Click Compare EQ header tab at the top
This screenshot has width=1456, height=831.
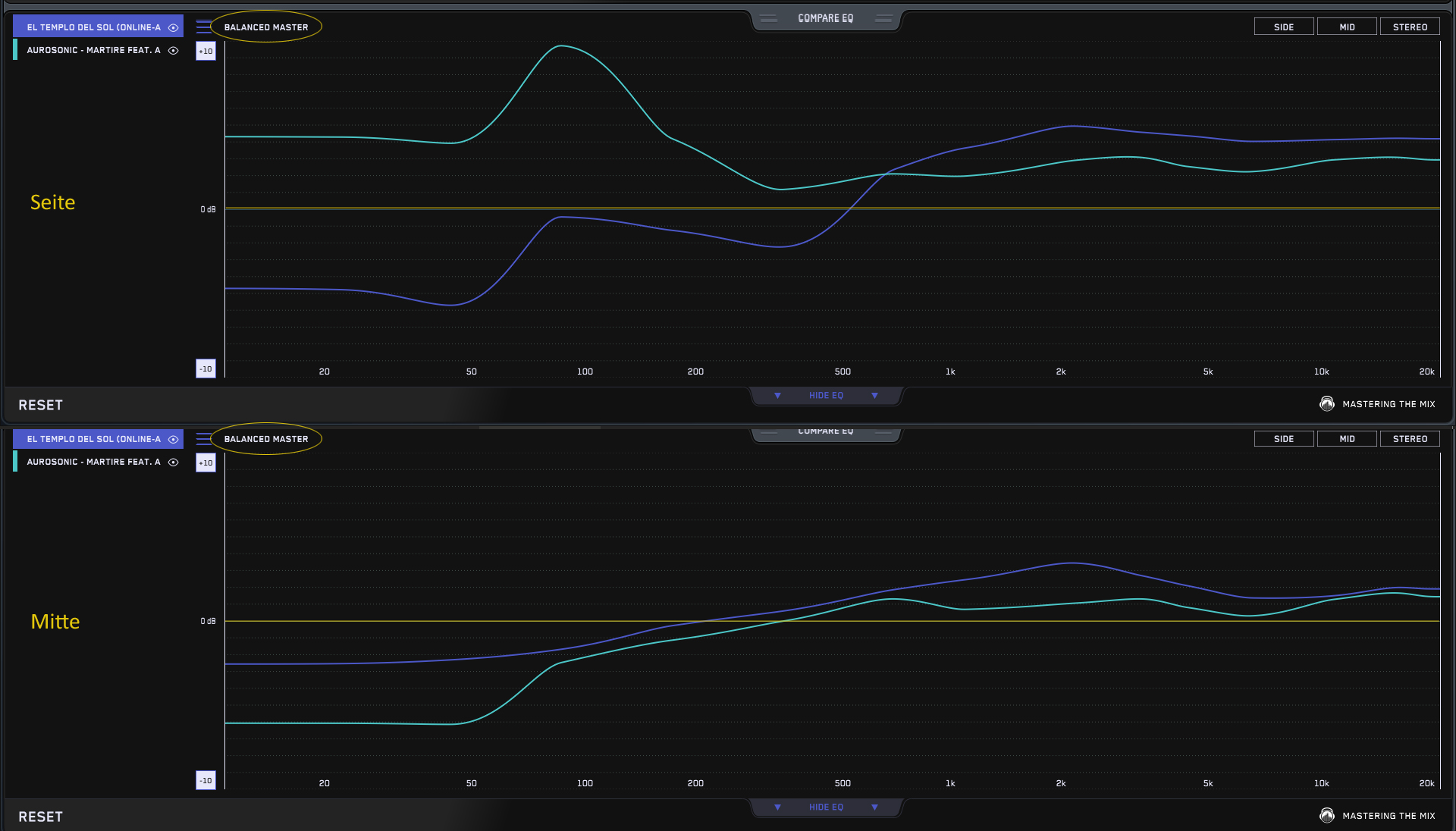tap(825, 18)
